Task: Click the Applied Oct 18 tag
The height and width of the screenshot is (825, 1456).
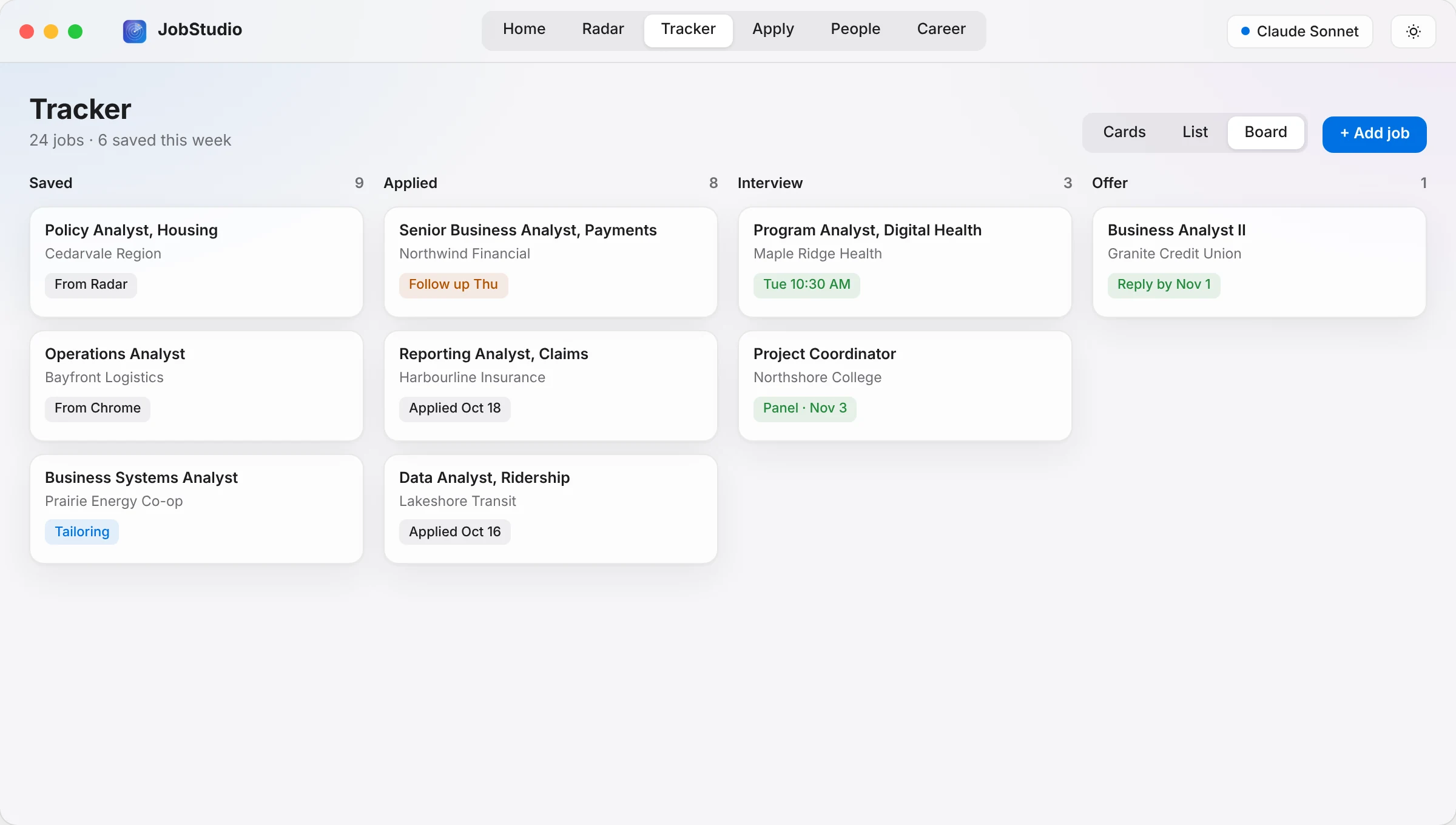Action: [x=455, y=409]
